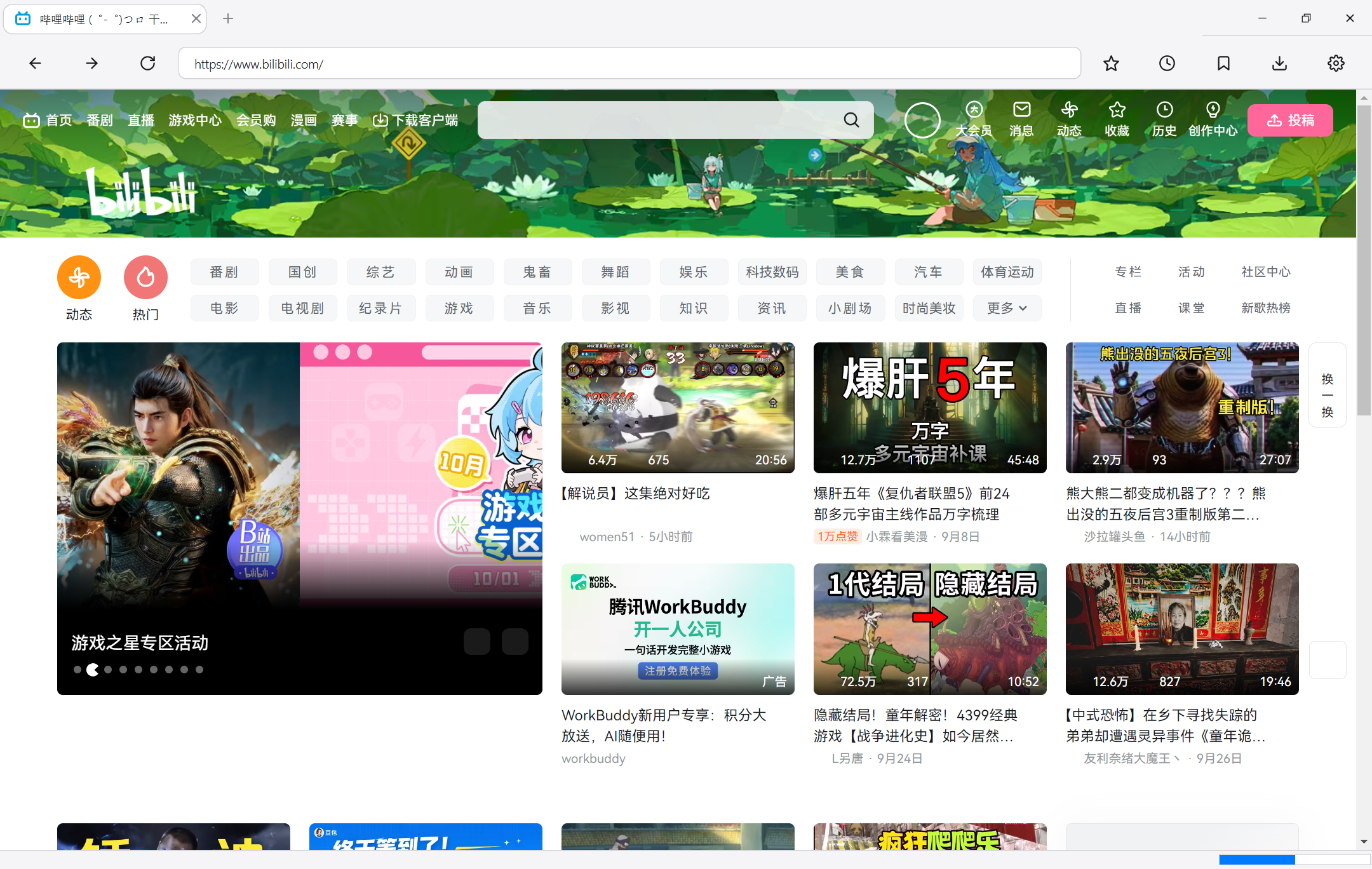Image resolution: width=1372 pixels, height=869 pixels.
Task: Click the red 热门 flame icon
Action: 145,278
